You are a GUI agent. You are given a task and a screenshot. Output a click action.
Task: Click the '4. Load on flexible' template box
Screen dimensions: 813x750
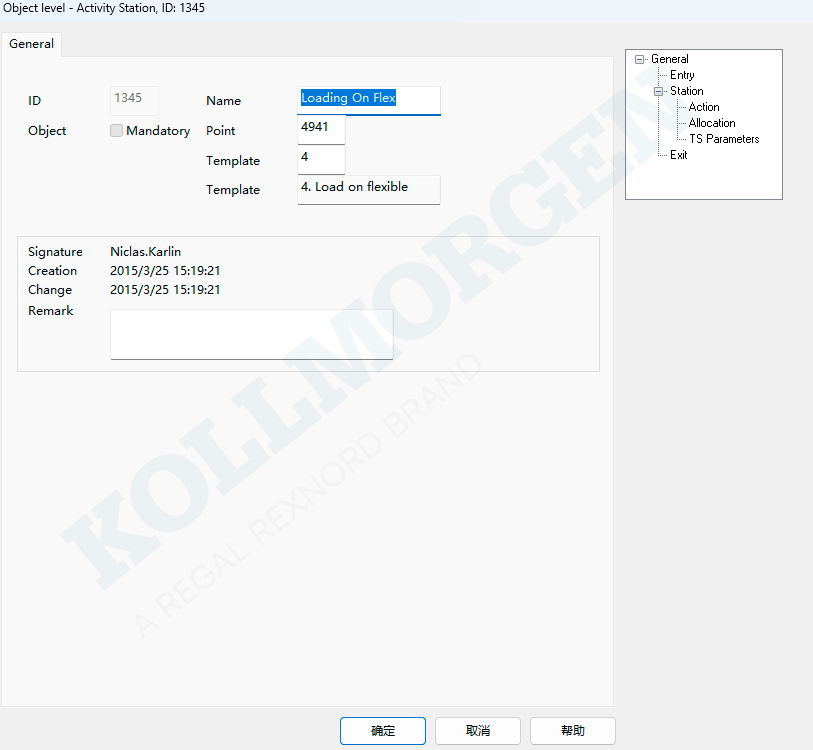(x=368, y=189)
